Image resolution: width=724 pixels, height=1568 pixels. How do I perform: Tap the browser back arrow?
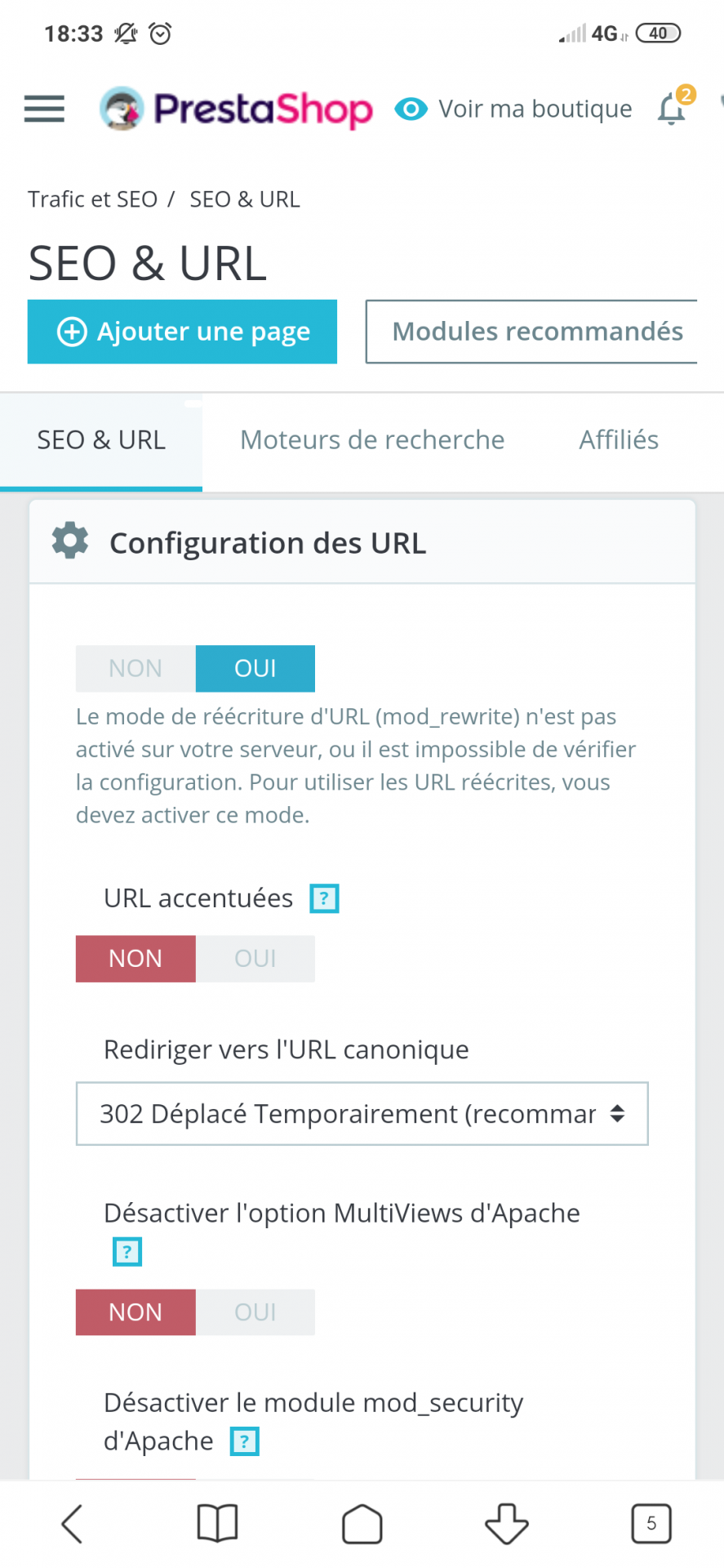73,1524
